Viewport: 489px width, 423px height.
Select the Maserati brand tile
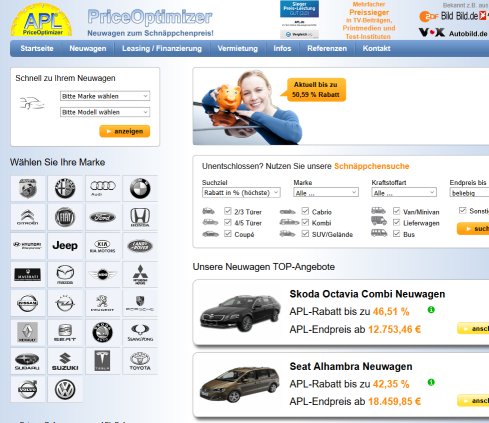pos(28,275)
